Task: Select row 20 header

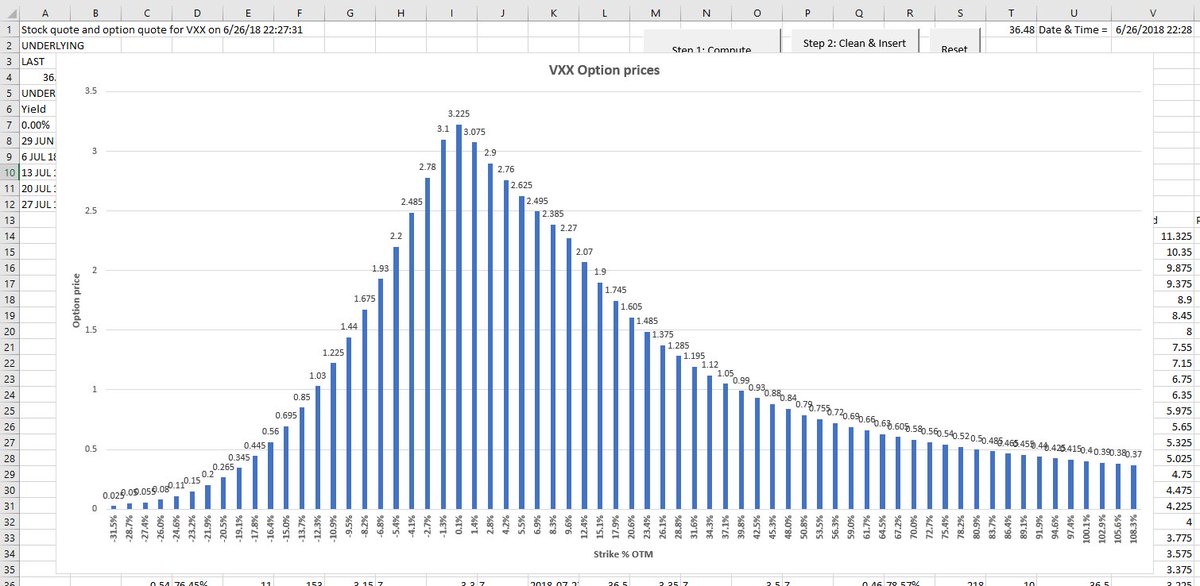Action: [x=9, y=331]
